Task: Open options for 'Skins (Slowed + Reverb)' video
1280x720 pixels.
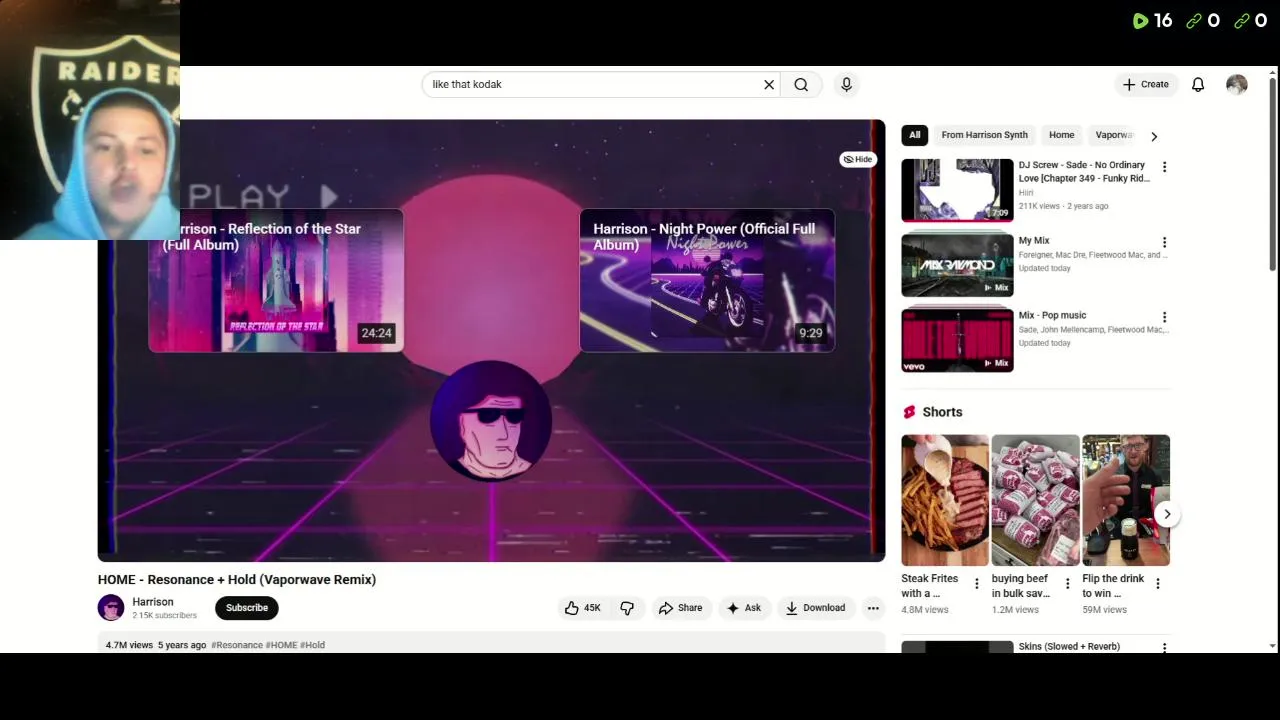Action: pyautogui.click(x=1164, y=648)
